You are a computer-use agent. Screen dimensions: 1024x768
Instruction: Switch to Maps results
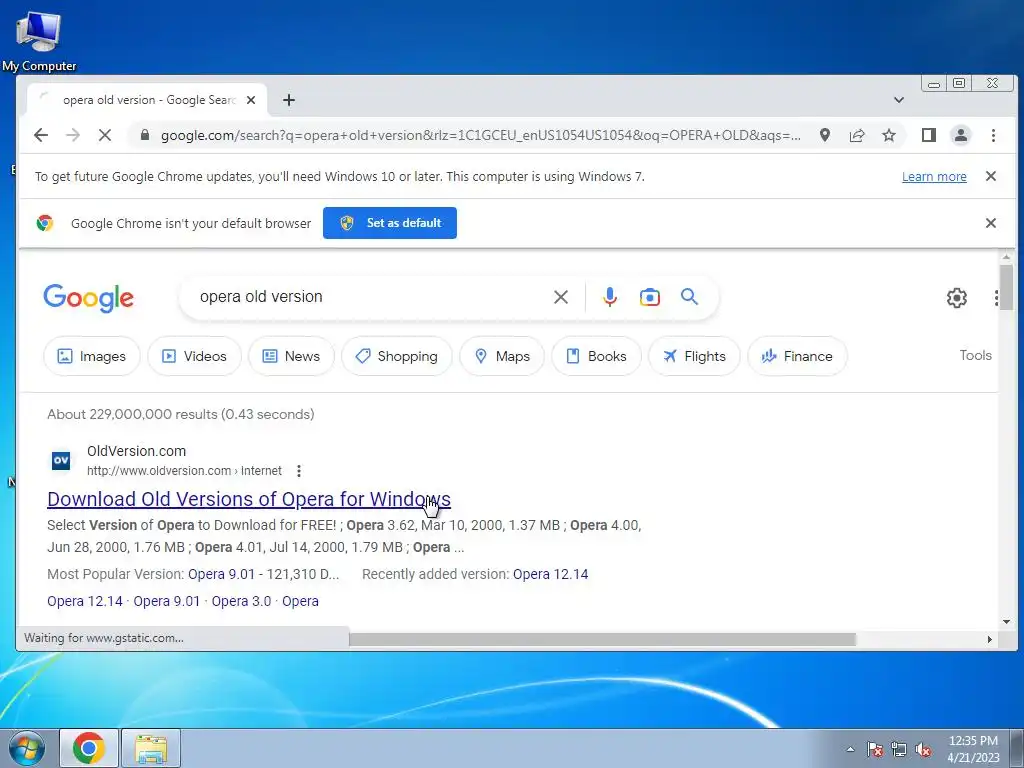click(x=502, y=356)
